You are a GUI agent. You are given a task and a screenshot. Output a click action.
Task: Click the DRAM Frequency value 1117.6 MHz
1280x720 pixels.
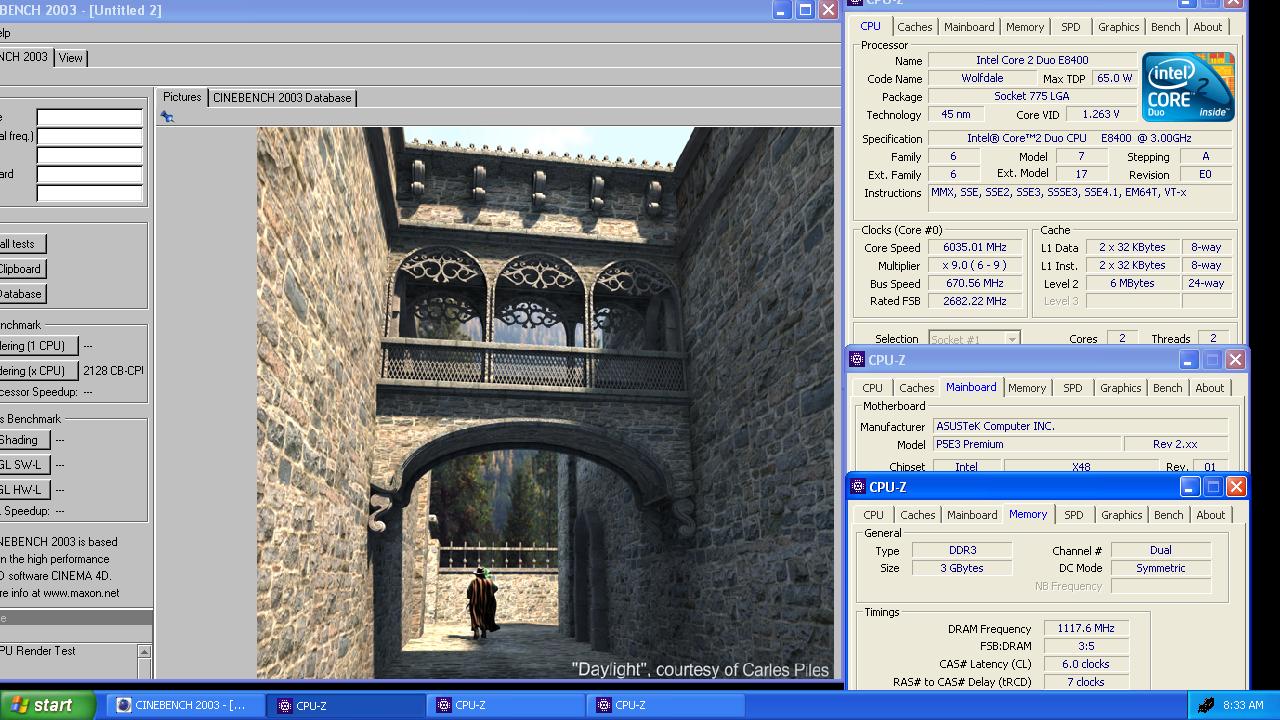tap(1086, 628)
